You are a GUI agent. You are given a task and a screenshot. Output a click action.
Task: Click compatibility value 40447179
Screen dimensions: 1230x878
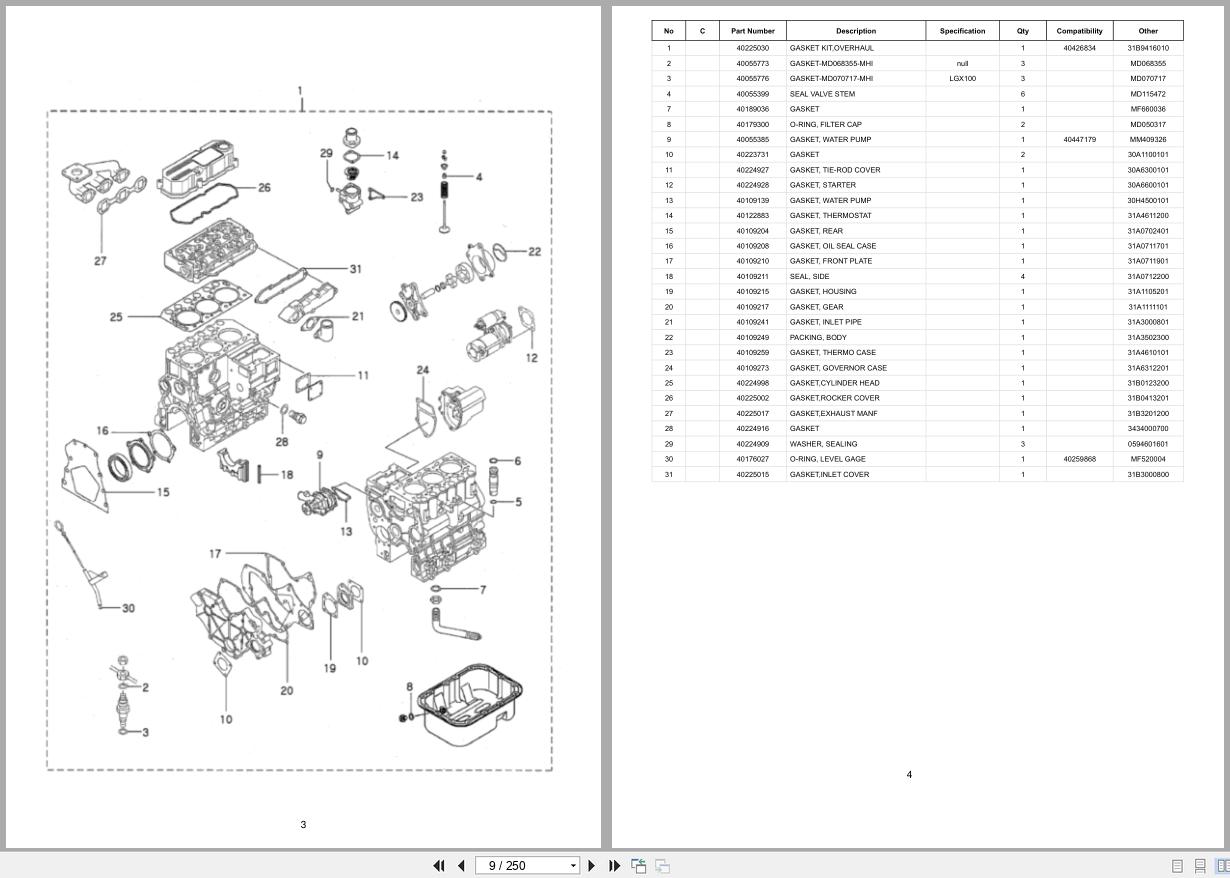1080,140
